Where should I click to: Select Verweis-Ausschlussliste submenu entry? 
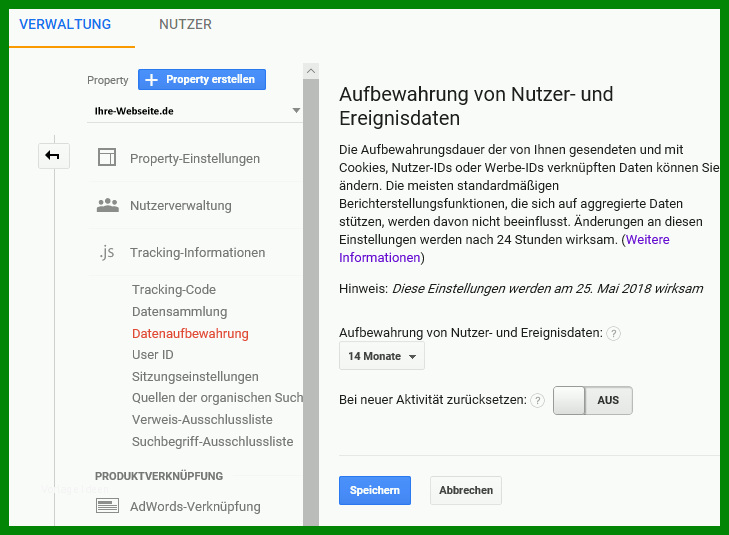[x=202, y=419]
